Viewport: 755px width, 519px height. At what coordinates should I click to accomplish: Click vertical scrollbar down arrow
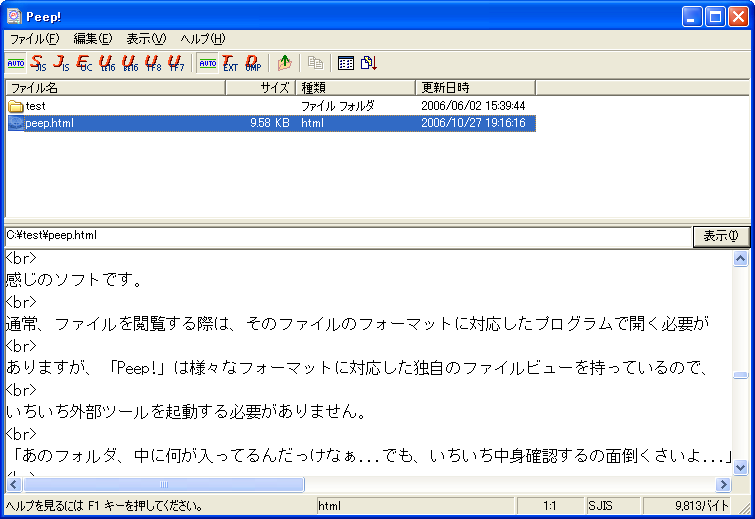[x=741, y=467]
